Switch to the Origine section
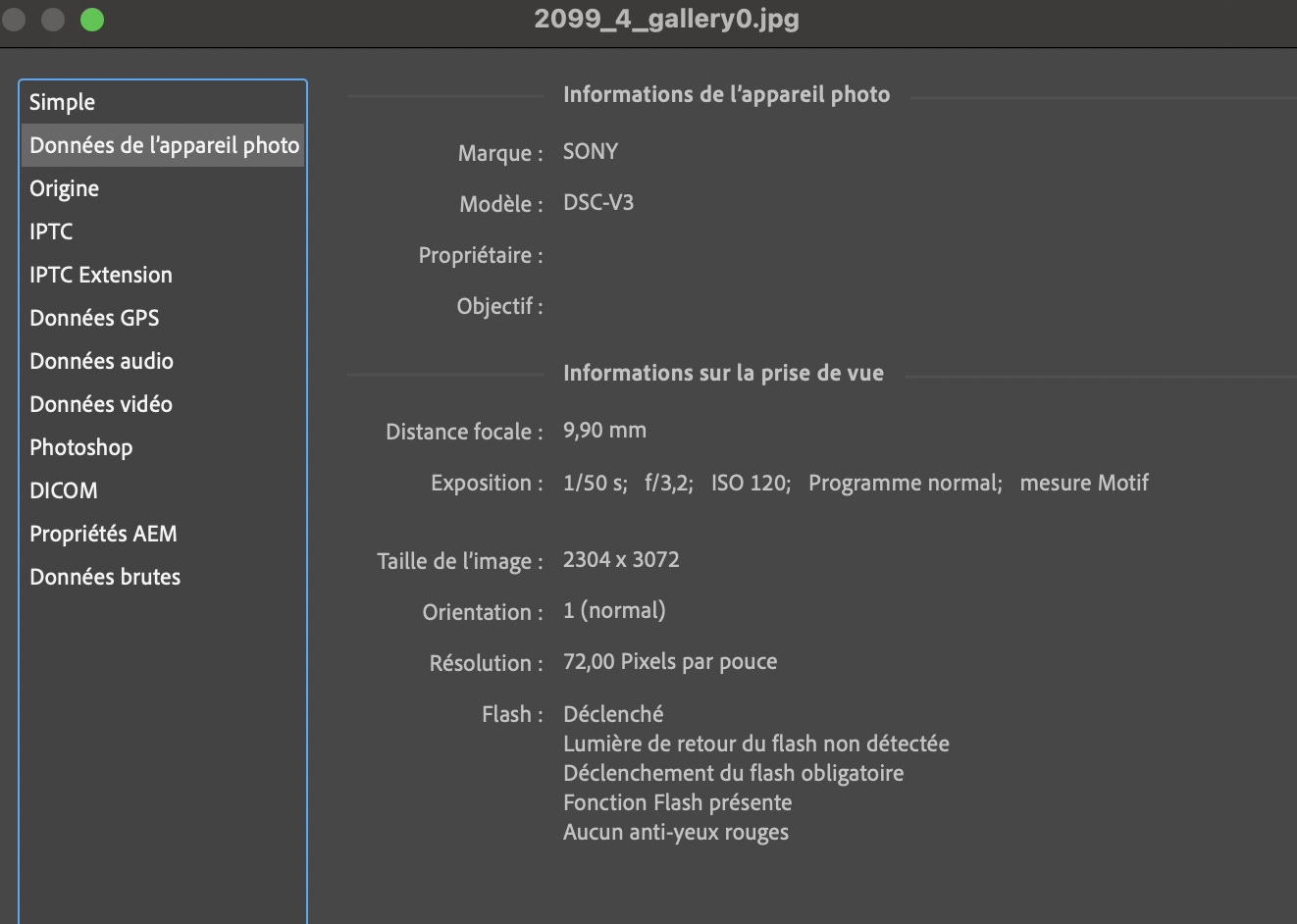Viewport: 1297px width, 924px height. [64, 188]
